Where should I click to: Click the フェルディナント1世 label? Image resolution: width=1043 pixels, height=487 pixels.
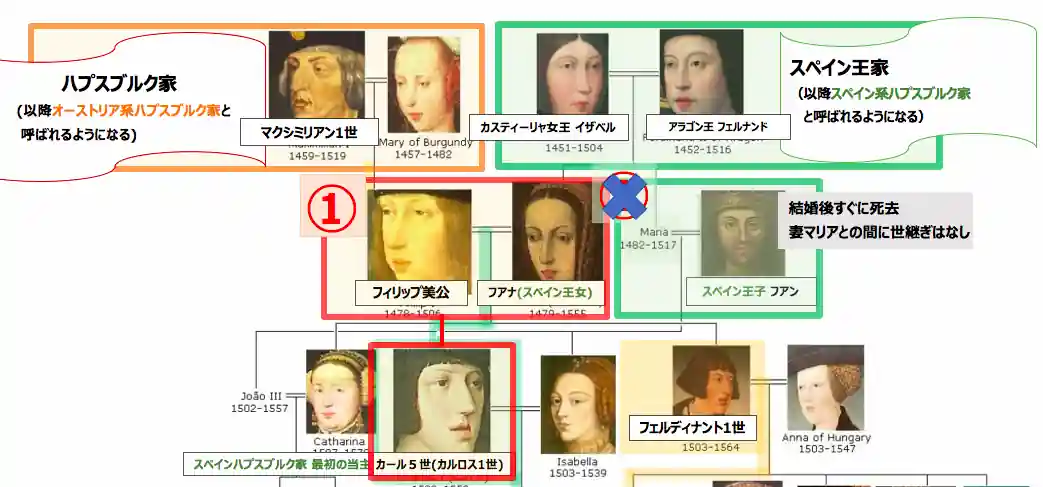[x=692, y=428]
